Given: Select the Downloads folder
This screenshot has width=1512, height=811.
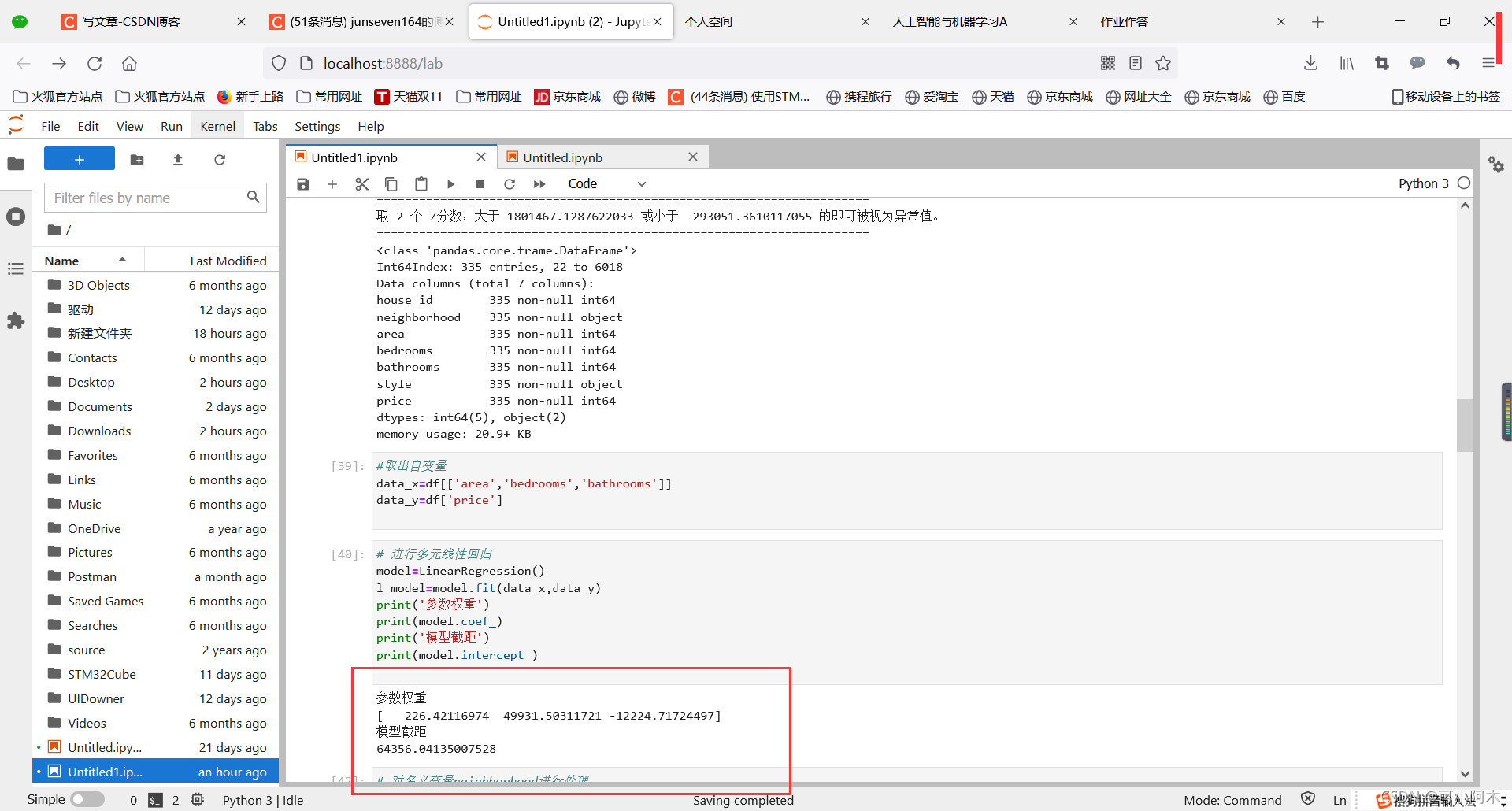Looking at the screenshot, I should 156,431.
